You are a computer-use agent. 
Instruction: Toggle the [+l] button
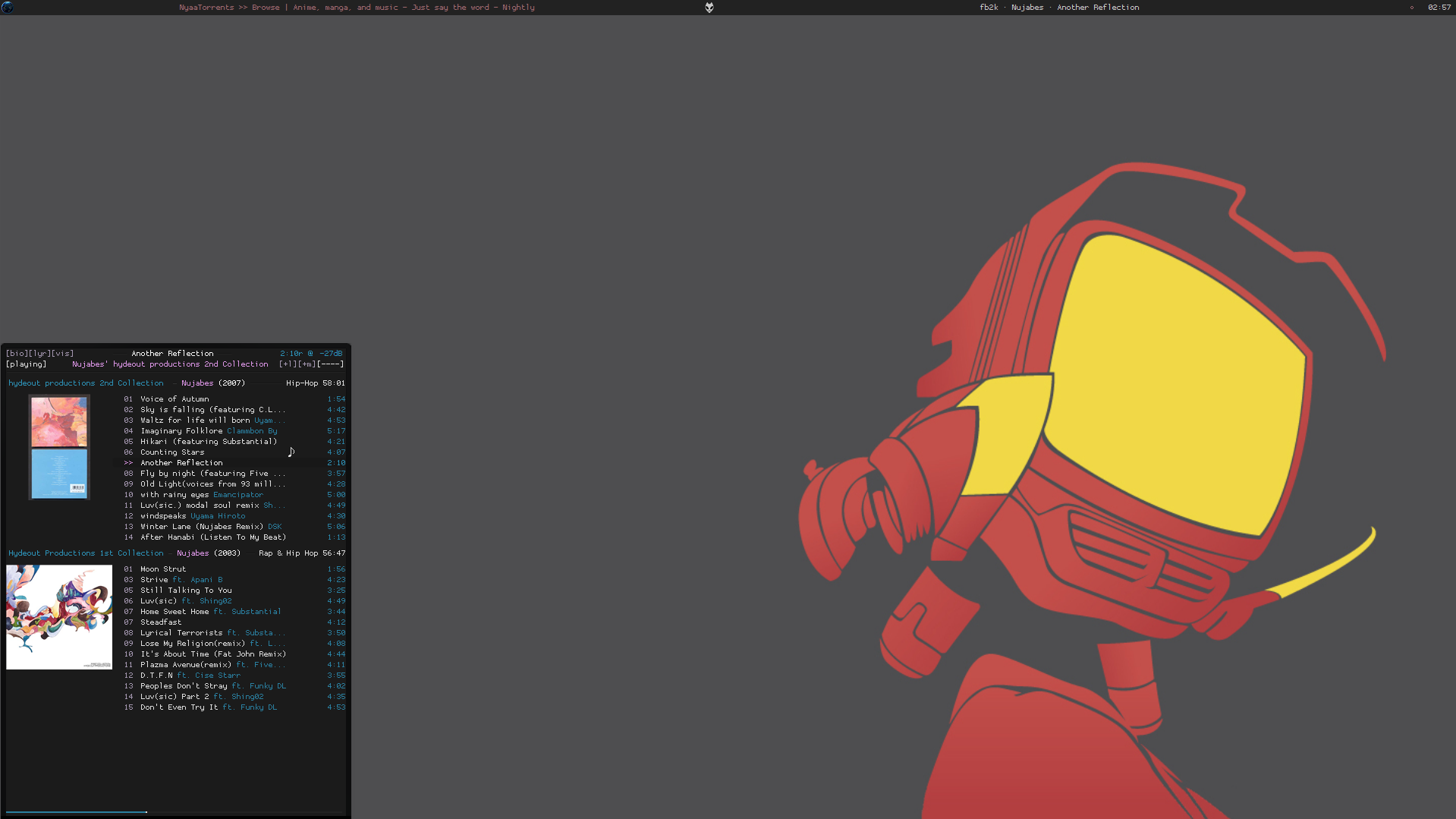(x=288, y=364)
